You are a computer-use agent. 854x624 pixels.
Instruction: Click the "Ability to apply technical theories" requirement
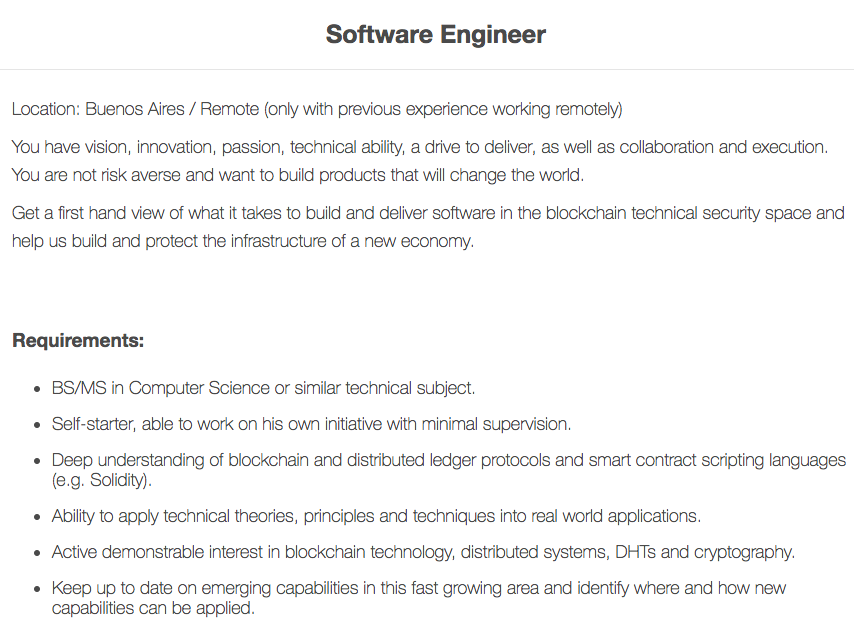376,516
